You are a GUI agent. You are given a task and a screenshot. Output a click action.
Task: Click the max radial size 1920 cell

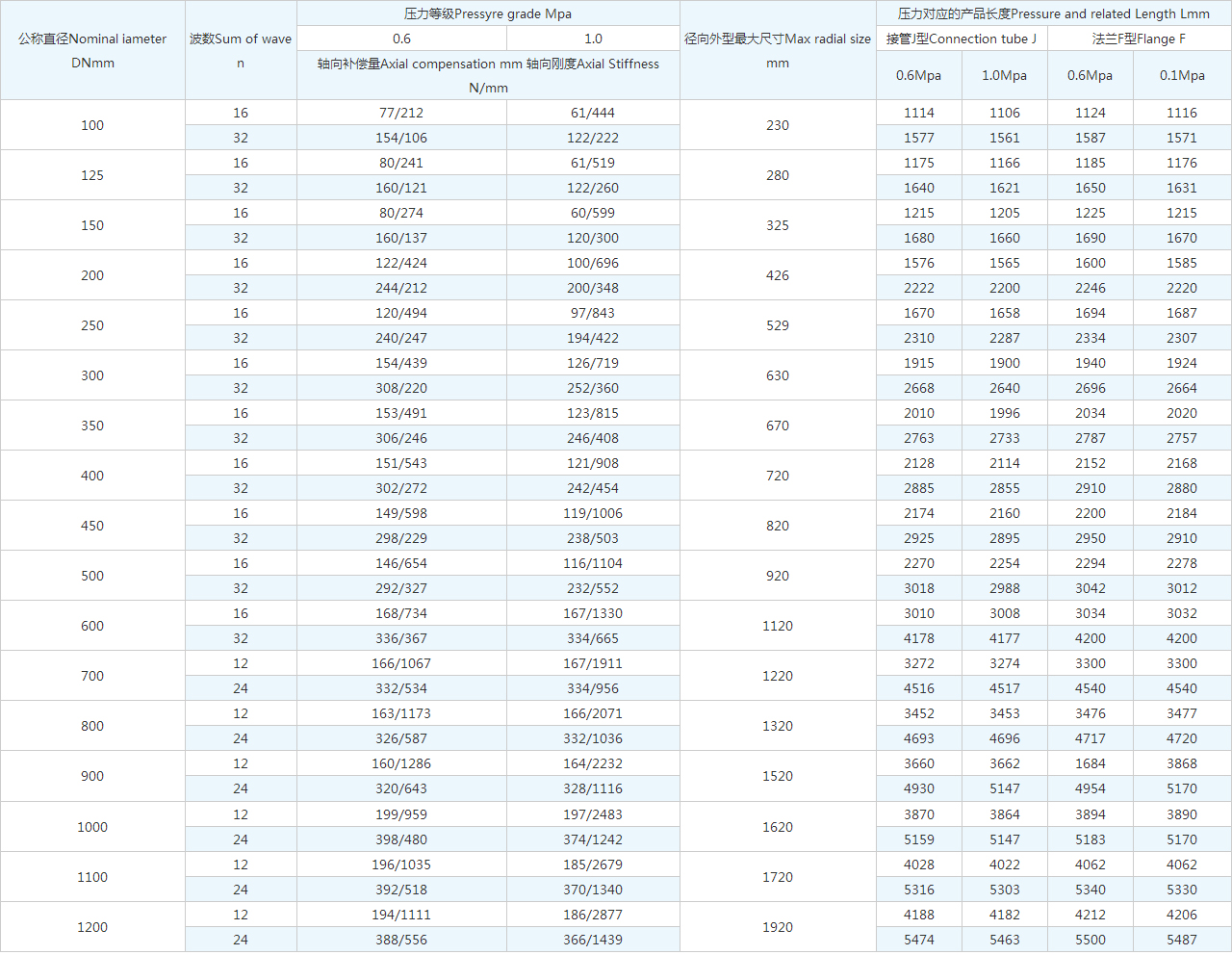[778, 927]
